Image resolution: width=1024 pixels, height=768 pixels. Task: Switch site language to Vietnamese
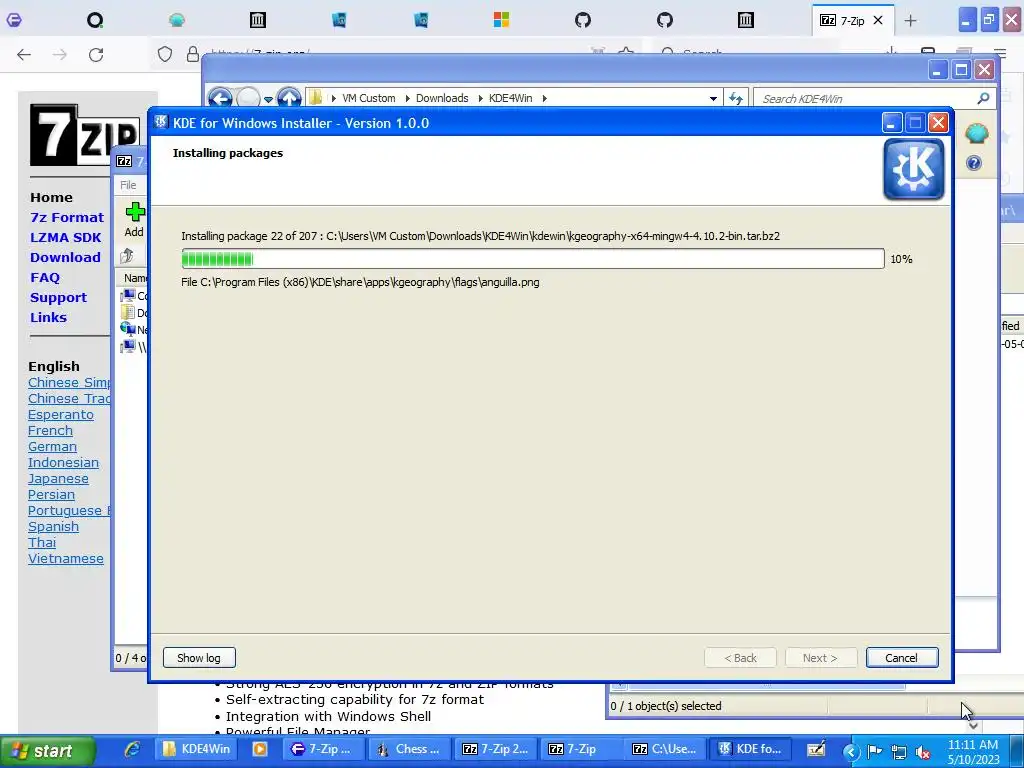tap(66, 558)
